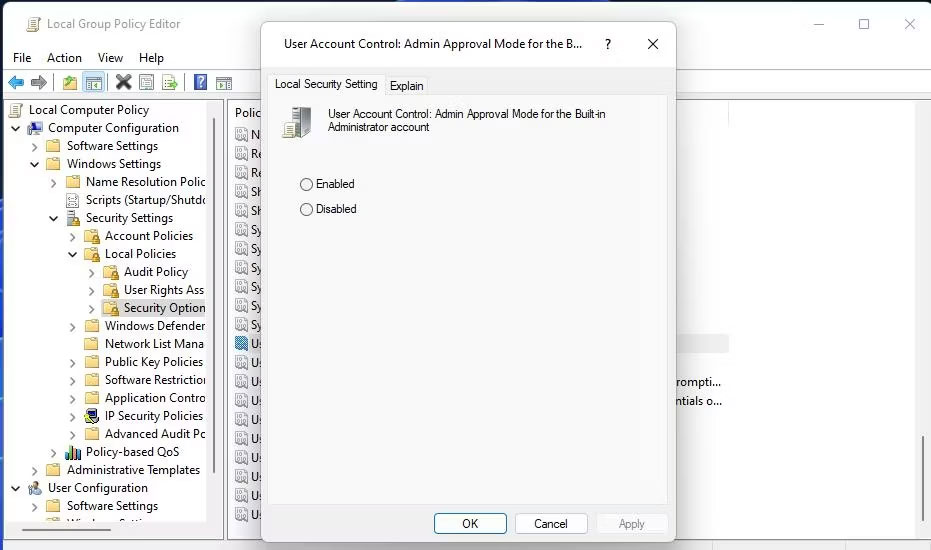Screen dimensions: 931x550
Task: Click the policy list vertical scrollbar thumb
Action: click(x=922, y=478)
